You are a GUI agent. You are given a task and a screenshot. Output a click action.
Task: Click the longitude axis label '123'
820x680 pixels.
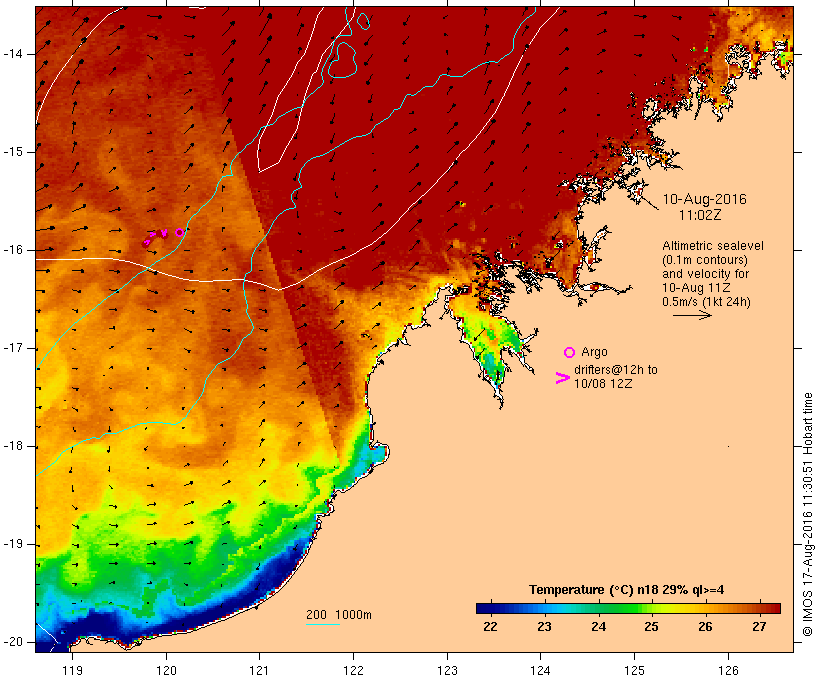click(447, 670)
